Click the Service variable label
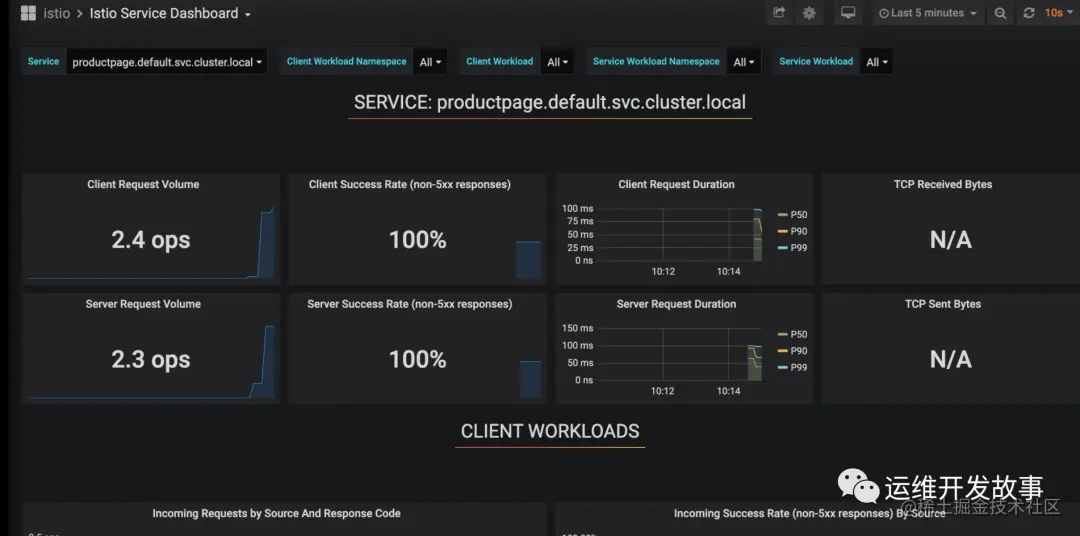 point(43,61)
